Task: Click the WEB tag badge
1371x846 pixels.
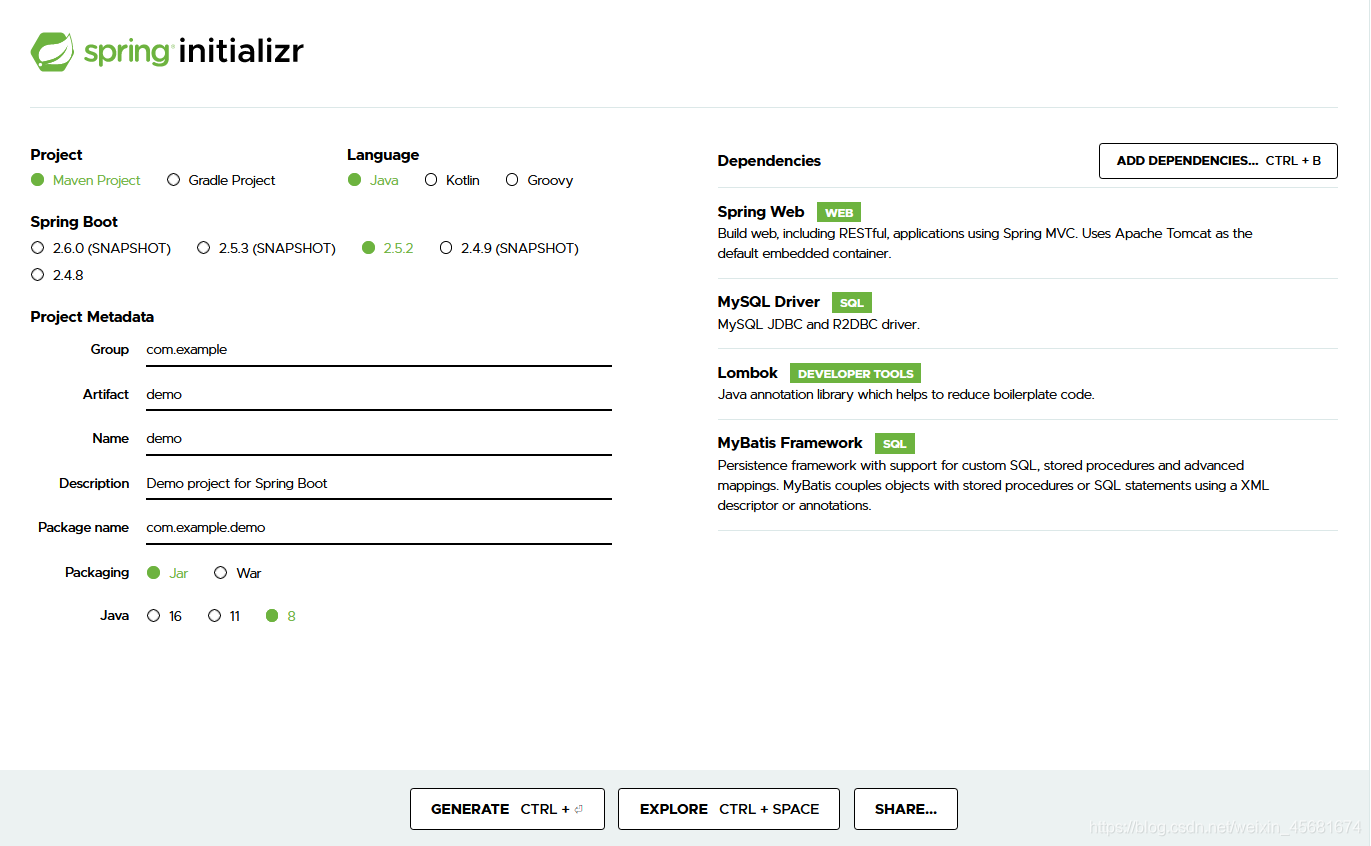Action: (839, 213)
